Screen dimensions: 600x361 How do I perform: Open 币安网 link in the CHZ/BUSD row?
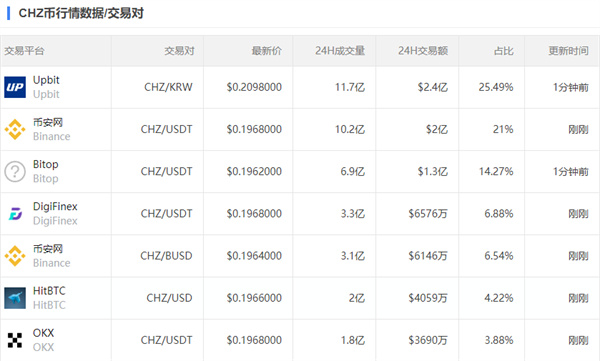coord(48,248)
